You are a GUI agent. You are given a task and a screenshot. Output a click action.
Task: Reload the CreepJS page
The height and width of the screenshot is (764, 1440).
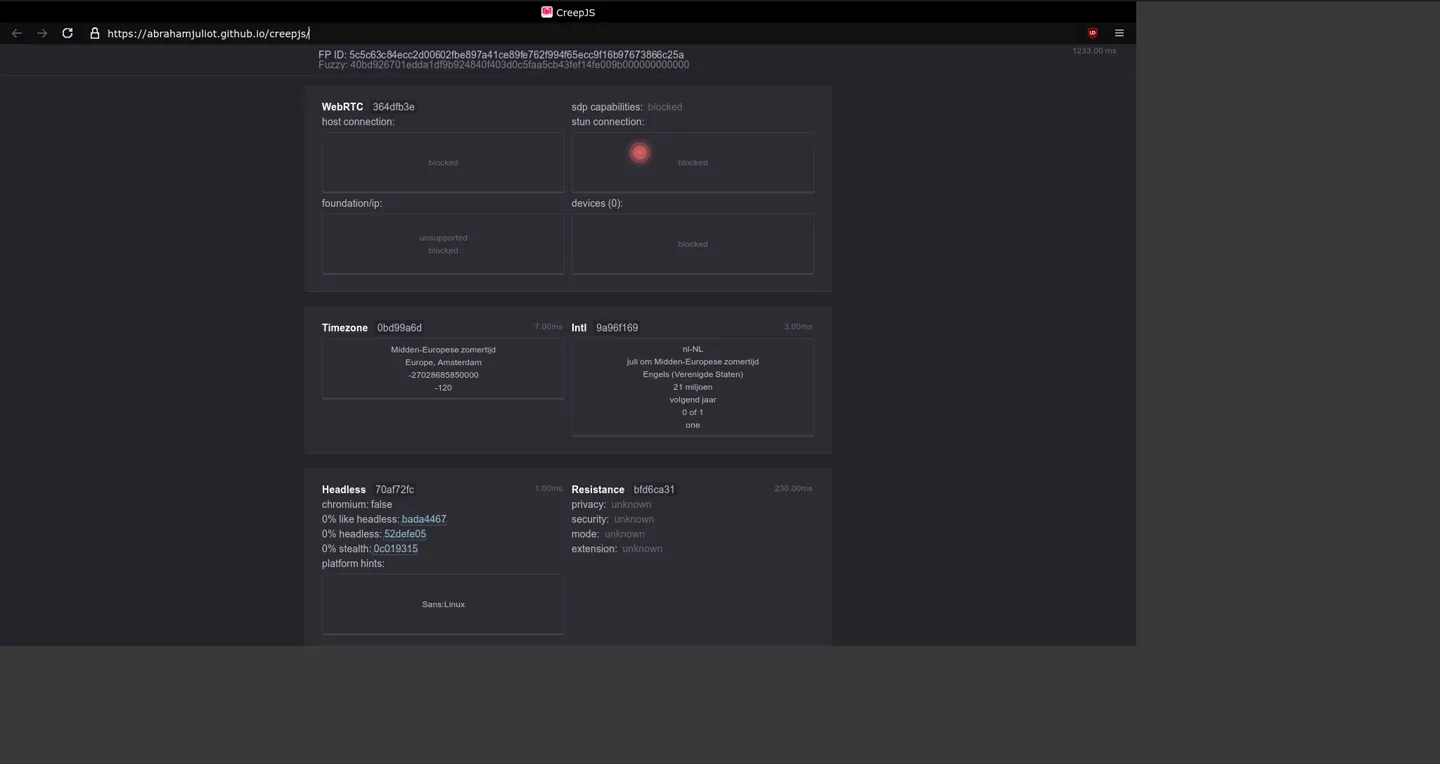(67, 33)
